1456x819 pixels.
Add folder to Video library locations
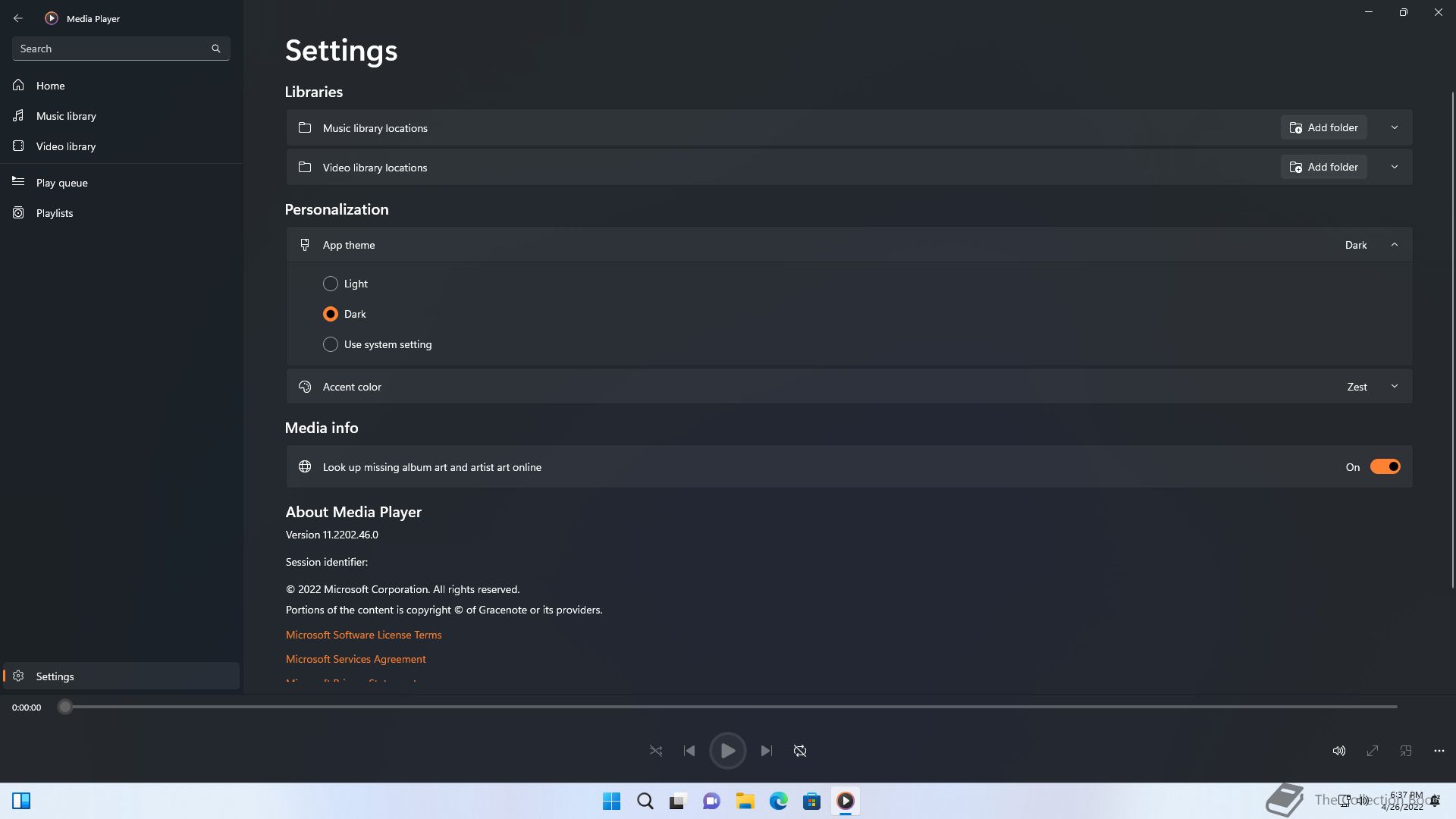pos(1324,167)
